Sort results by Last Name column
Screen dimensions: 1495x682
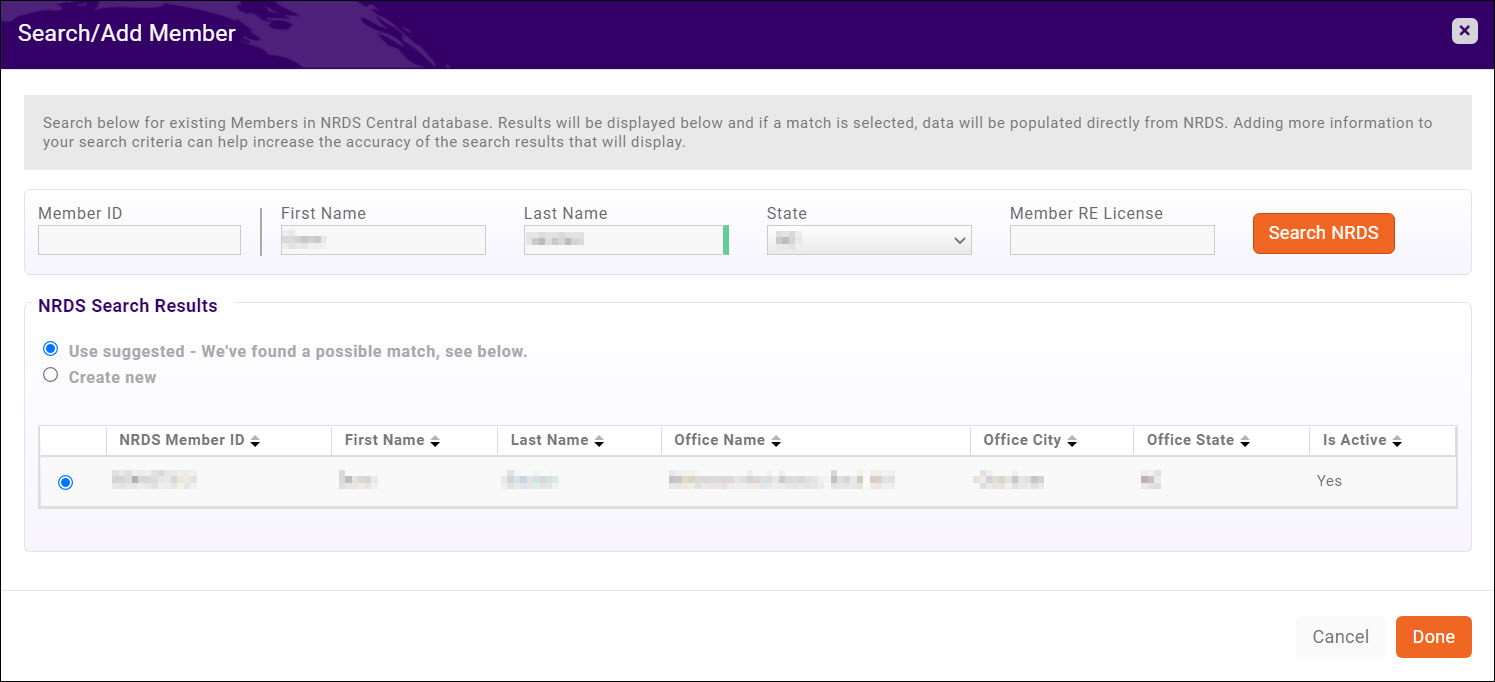598,440
